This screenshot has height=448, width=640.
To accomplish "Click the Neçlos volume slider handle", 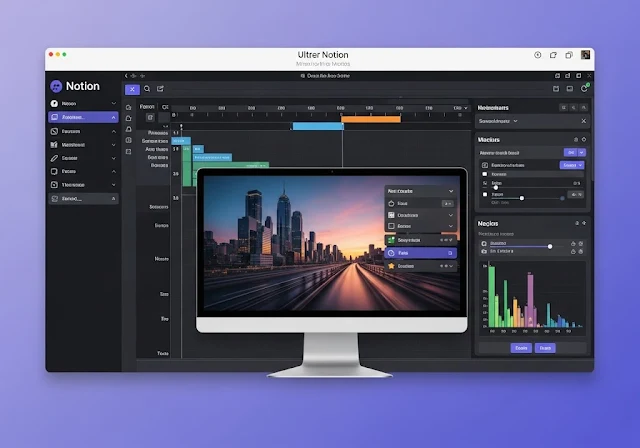I will (550, 246).
